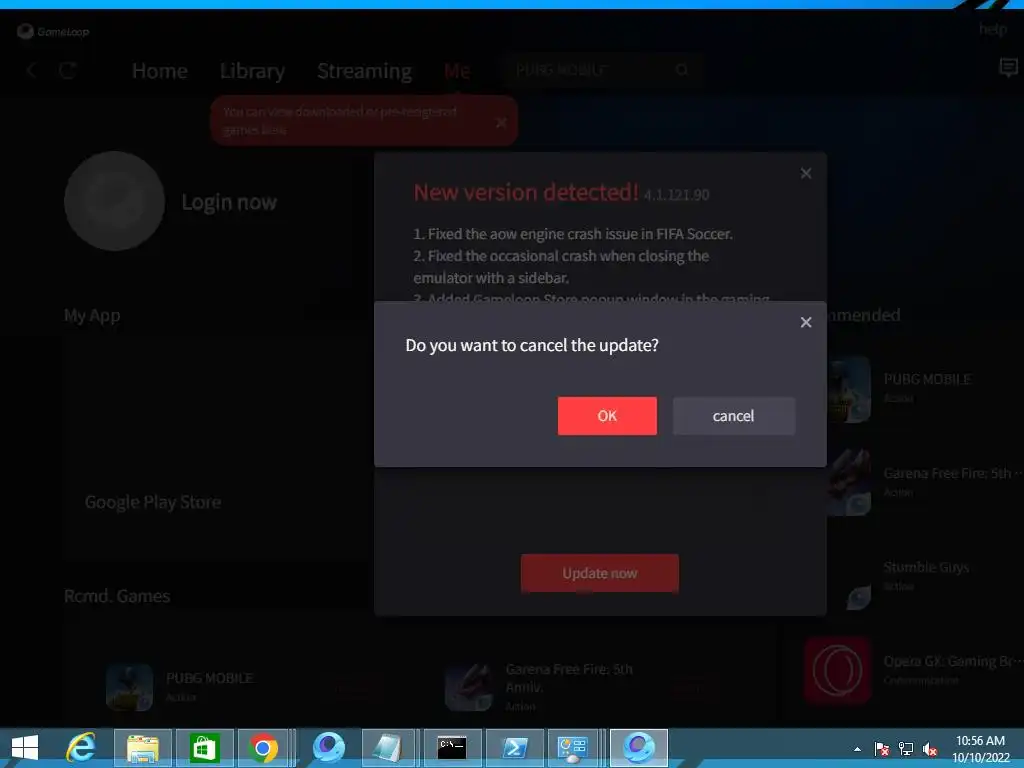Open the Library tab

pos(252,71)
